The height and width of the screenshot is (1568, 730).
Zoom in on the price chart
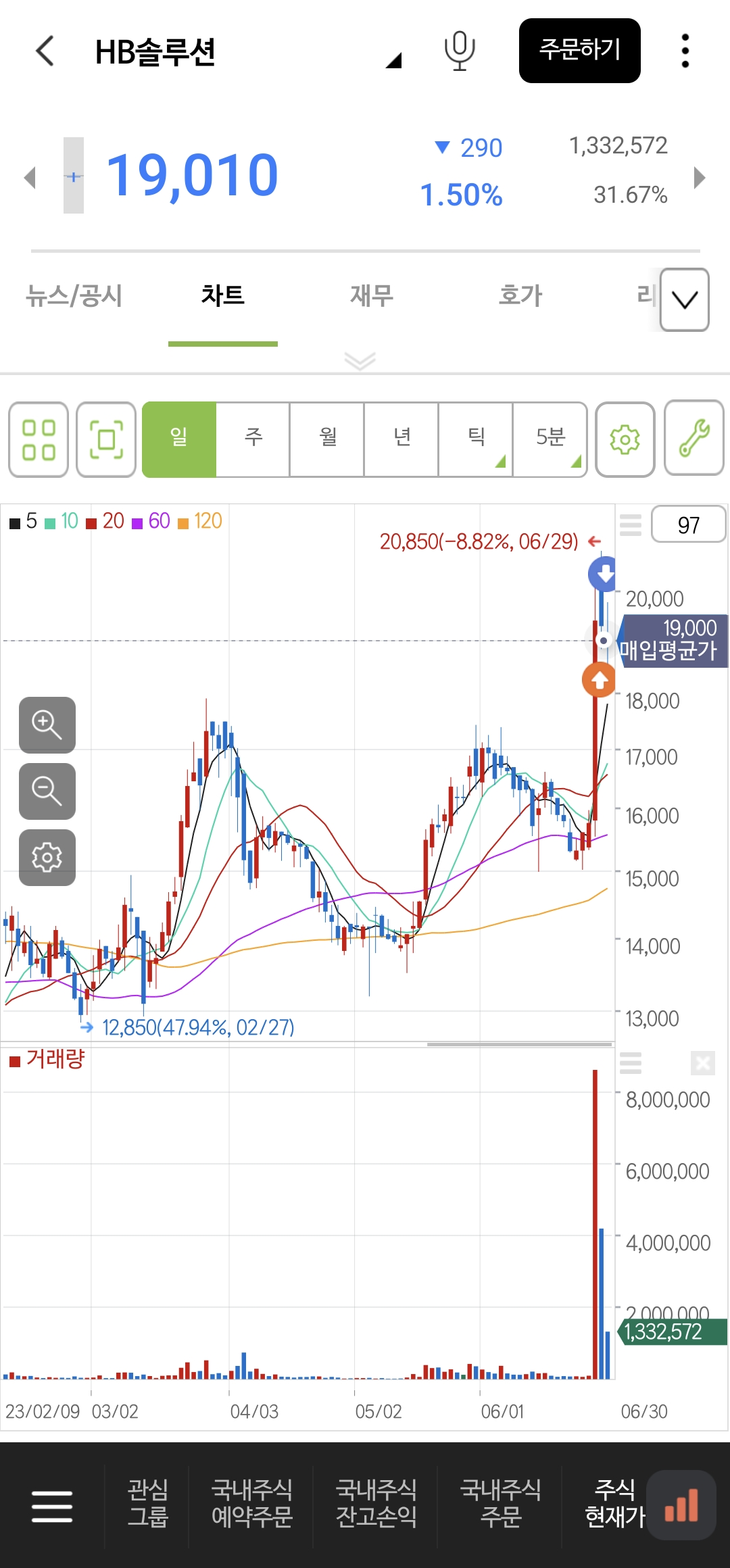click(47, 725)
